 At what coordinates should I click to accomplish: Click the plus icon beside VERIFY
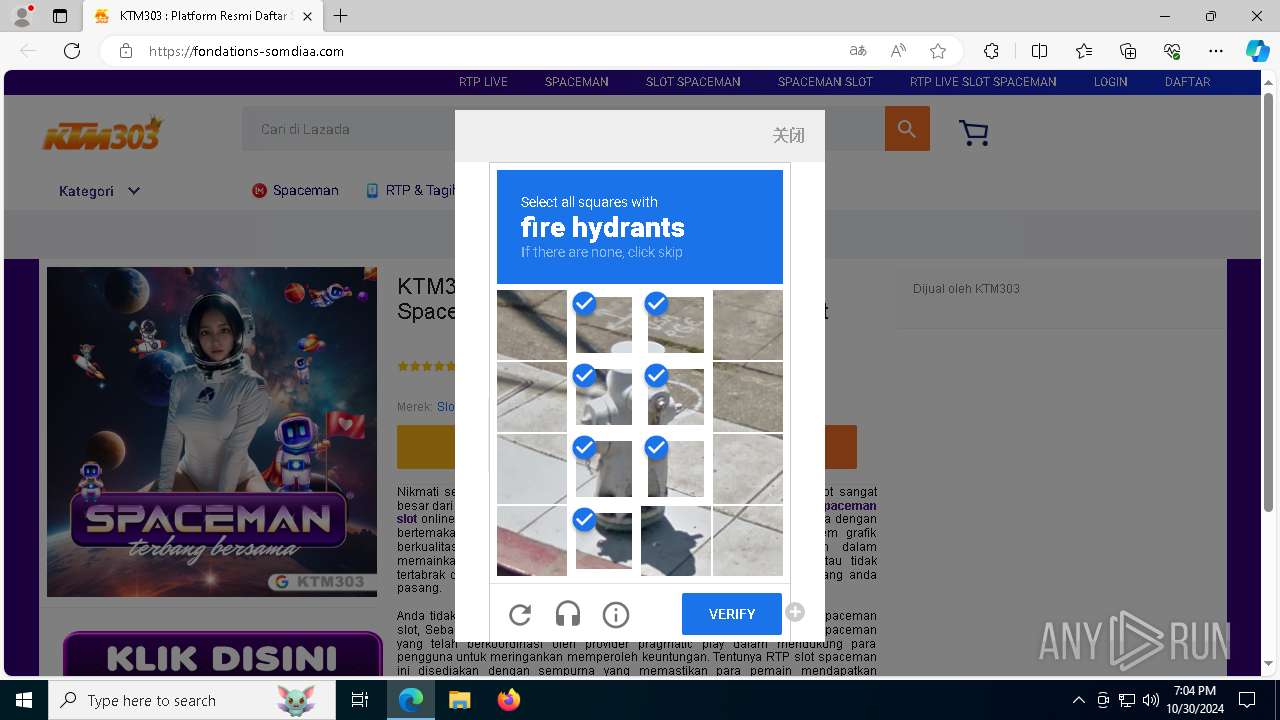[x=795, y=612]
